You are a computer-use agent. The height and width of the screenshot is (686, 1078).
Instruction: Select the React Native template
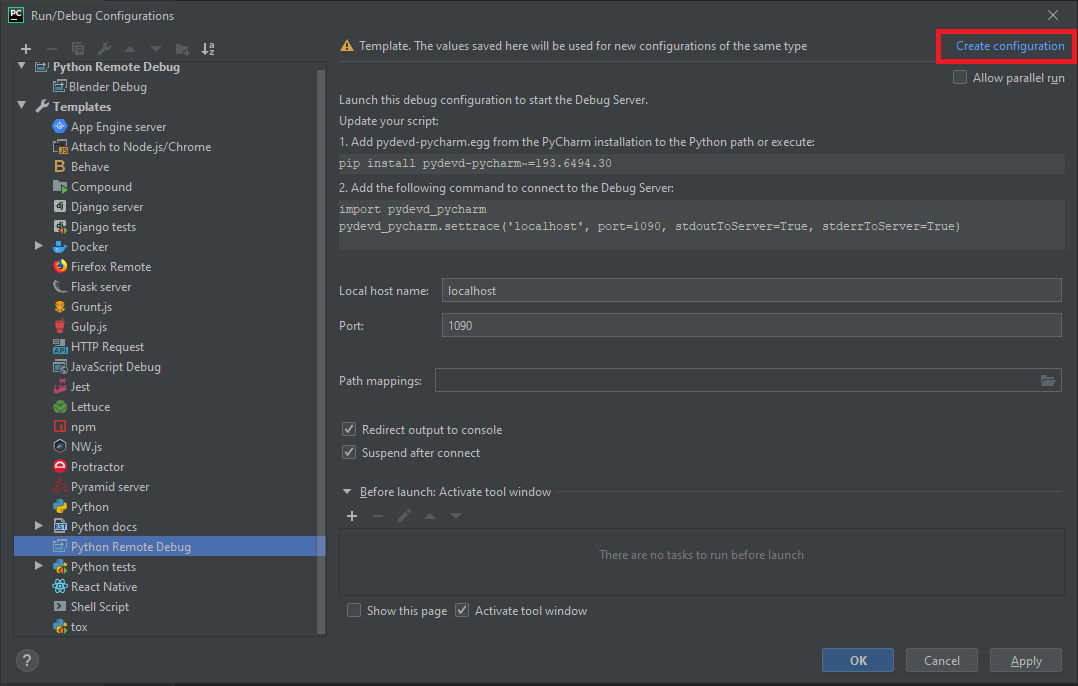103,586
